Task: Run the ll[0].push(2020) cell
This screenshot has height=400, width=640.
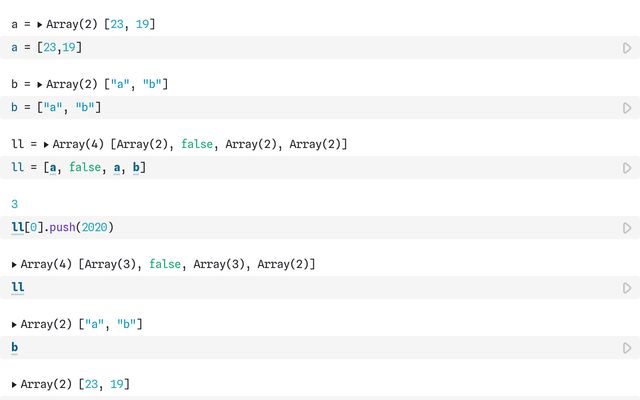Action: coord(627,228)
